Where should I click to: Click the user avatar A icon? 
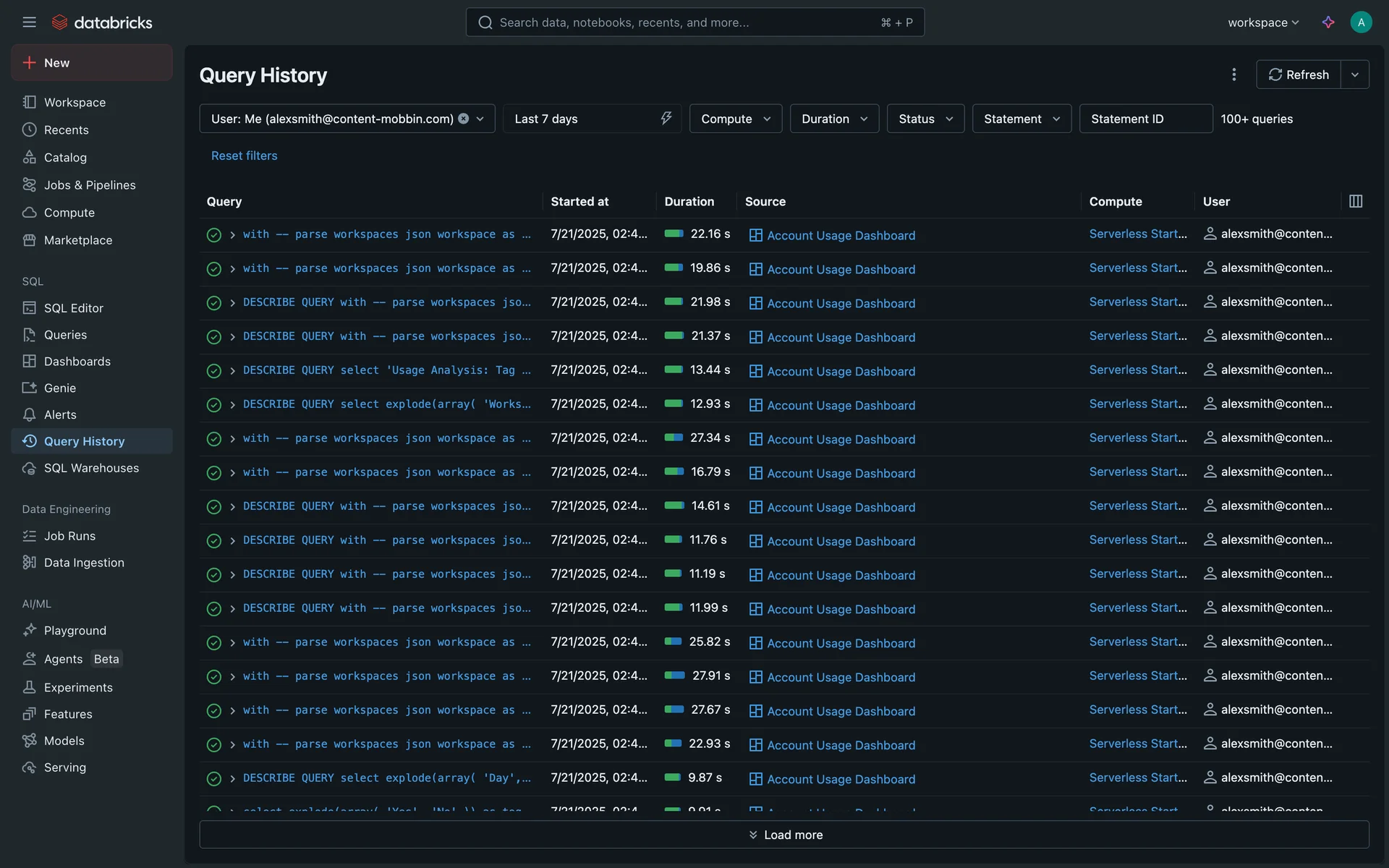1361,22
